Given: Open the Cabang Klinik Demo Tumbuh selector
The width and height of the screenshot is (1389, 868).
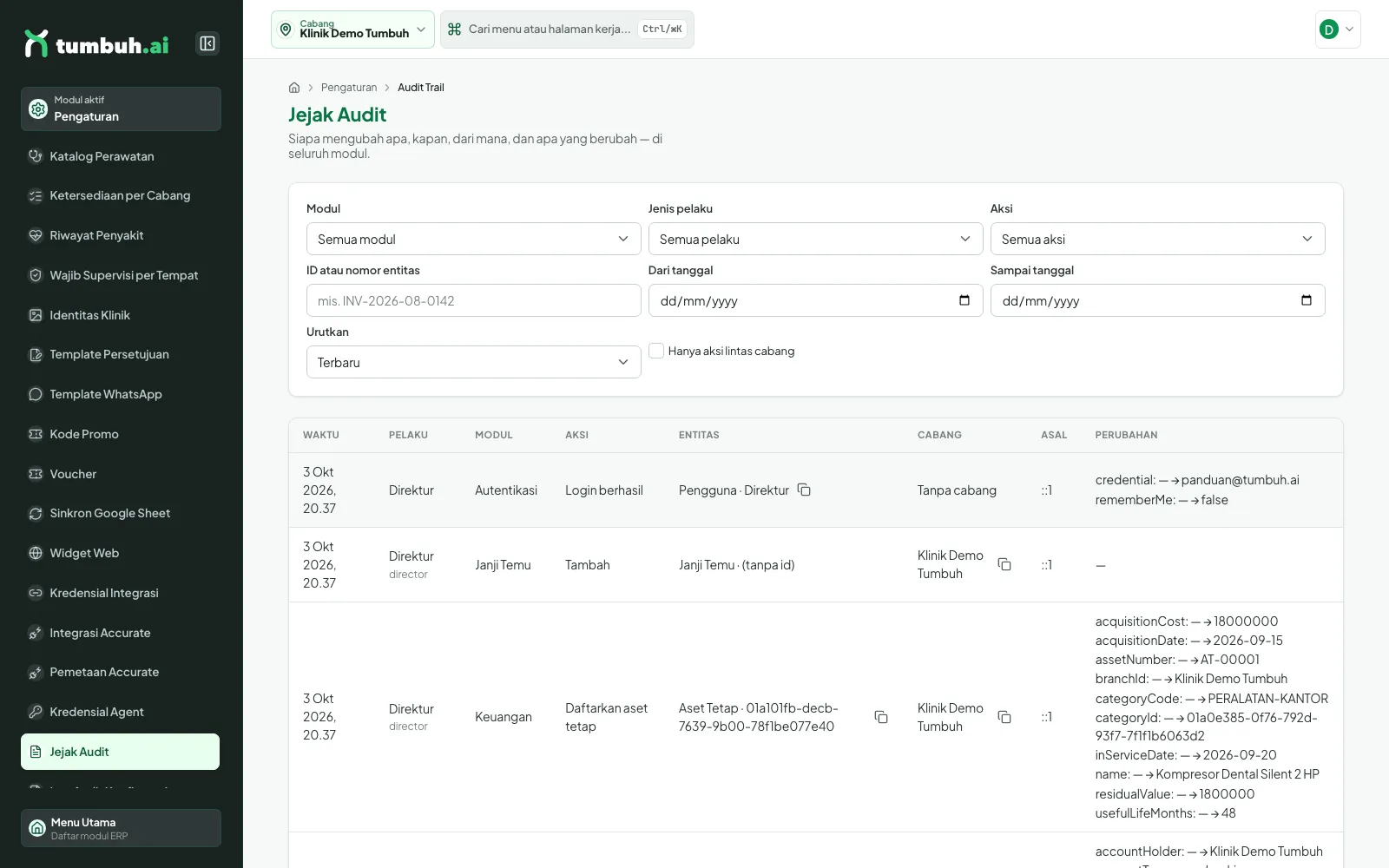Looking at the screenshot, I should pyautogui.click(x=352, y=30).
